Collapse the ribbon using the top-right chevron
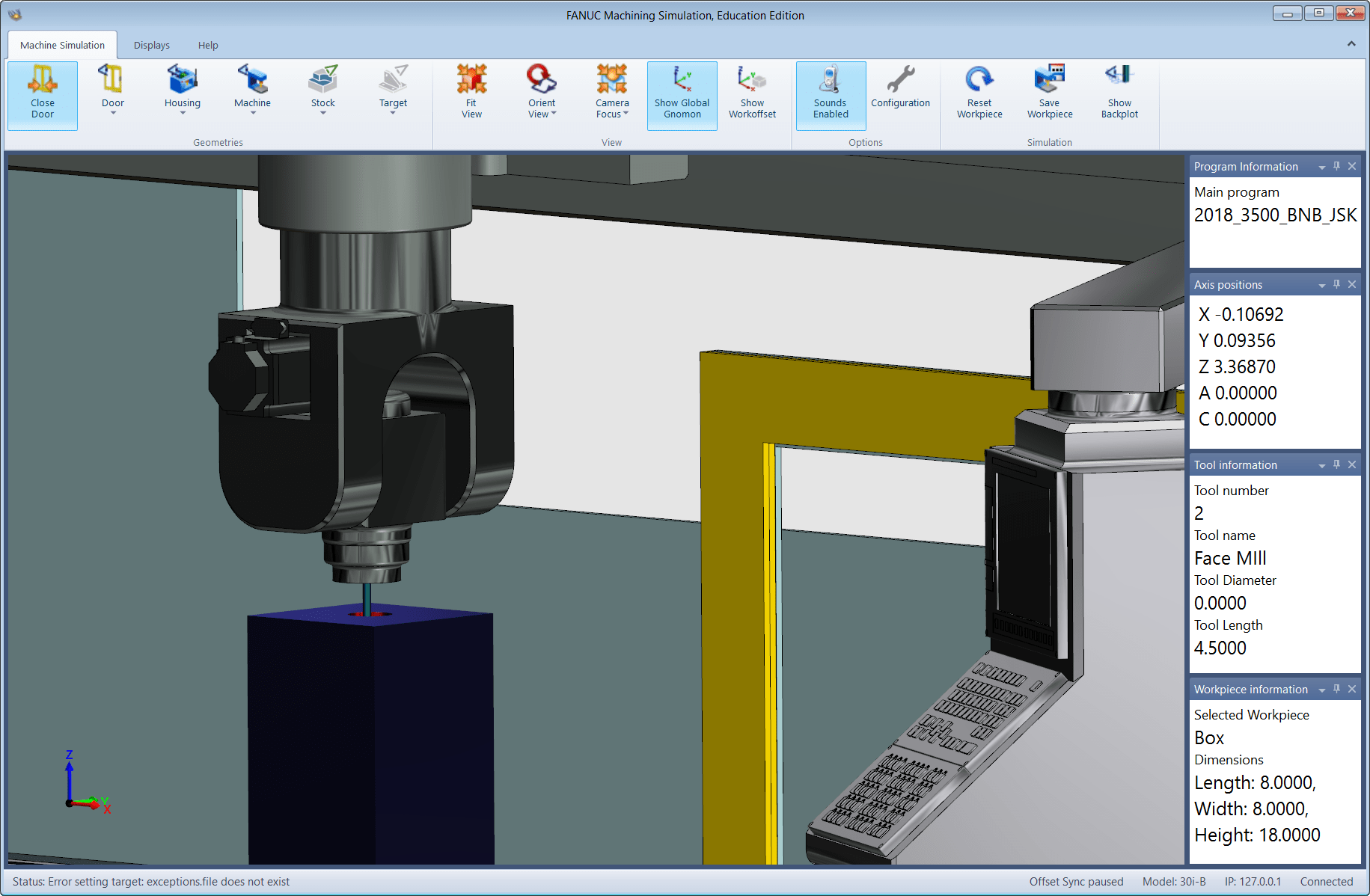This screenshot has height=896, width=1370. (x=1351, y=44)
